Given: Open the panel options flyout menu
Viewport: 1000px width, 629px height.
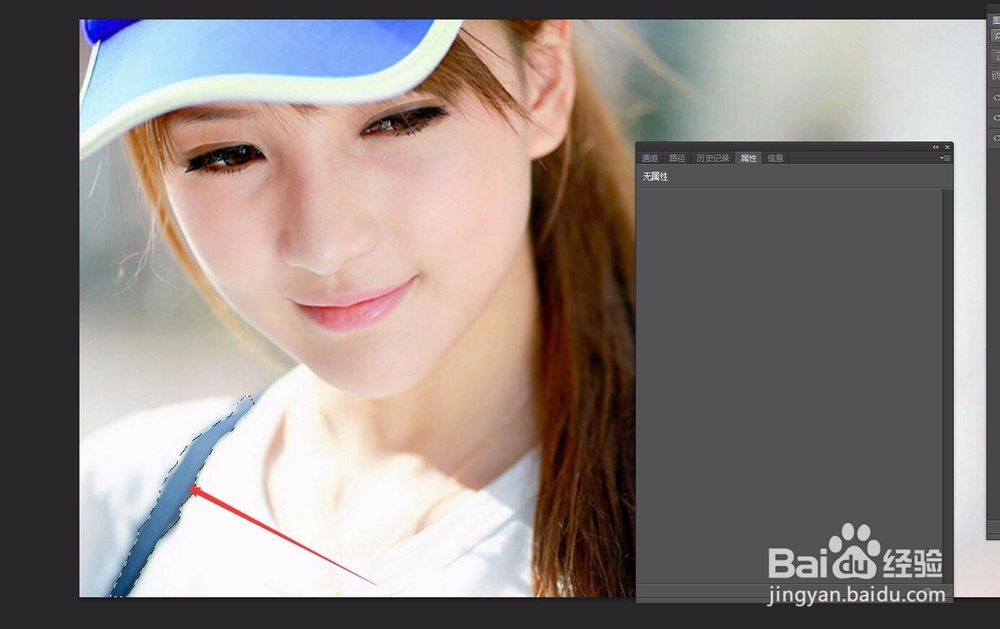Looking at the screenshot, I should point(945,158).
